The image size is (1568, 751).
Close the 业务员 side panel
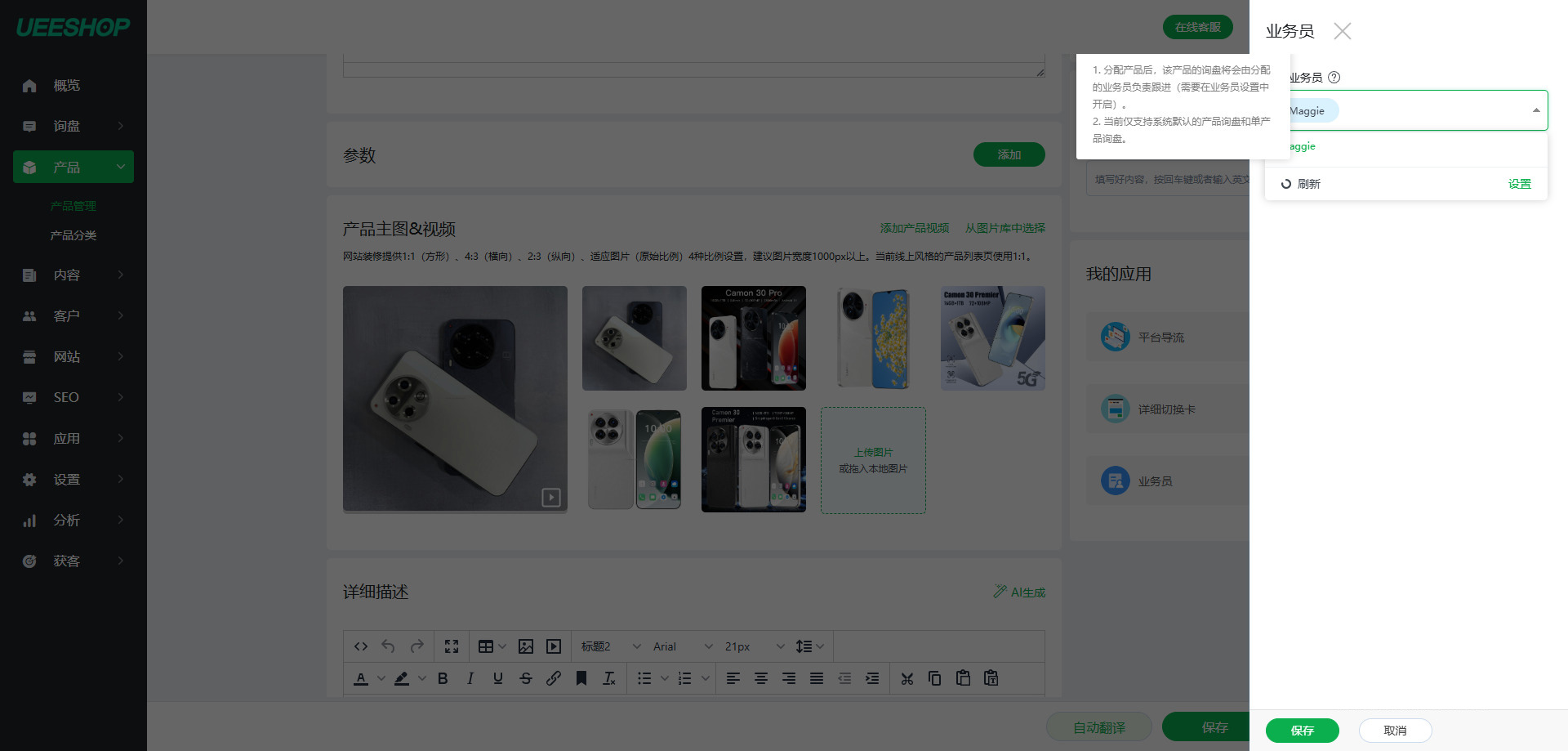1343,31
